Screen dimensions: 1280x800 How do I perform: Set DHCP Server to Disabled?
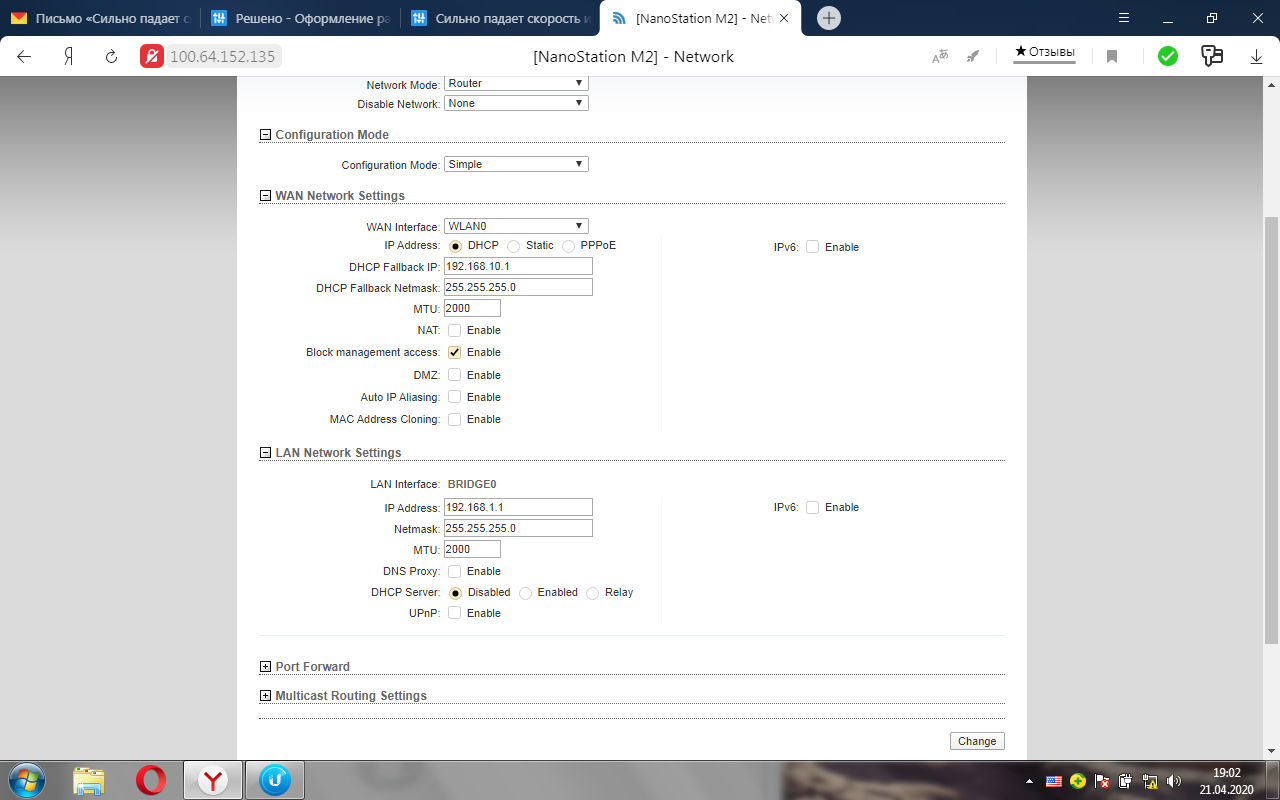[455, 593]
